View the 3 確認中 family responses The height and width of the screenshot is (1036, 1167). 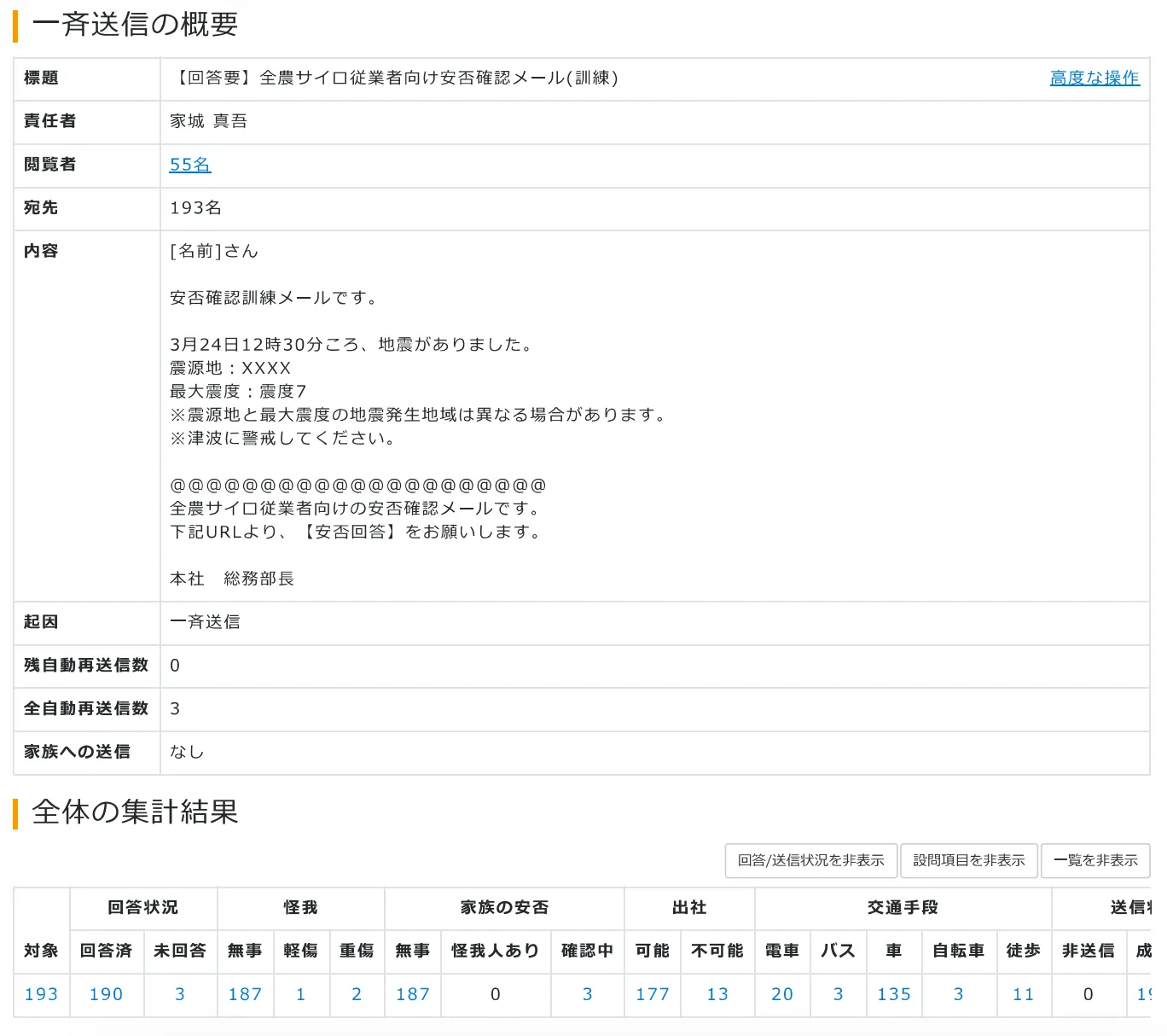(586, 993)
